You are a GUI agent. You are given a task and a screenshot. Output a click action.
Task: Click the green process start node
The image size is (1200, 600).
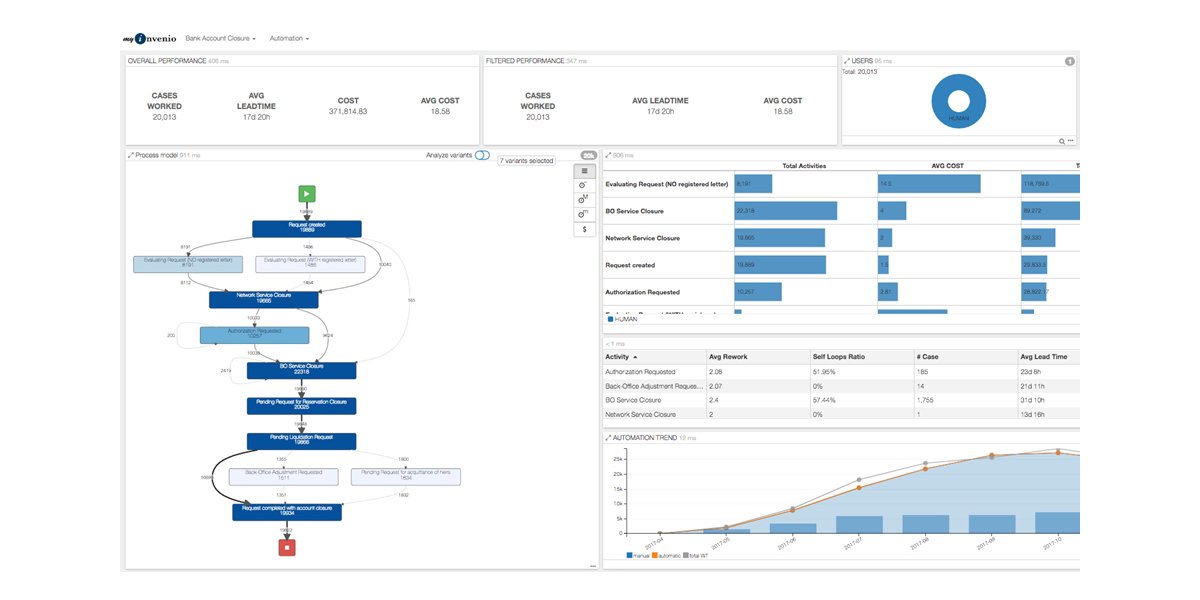[307, 194]
